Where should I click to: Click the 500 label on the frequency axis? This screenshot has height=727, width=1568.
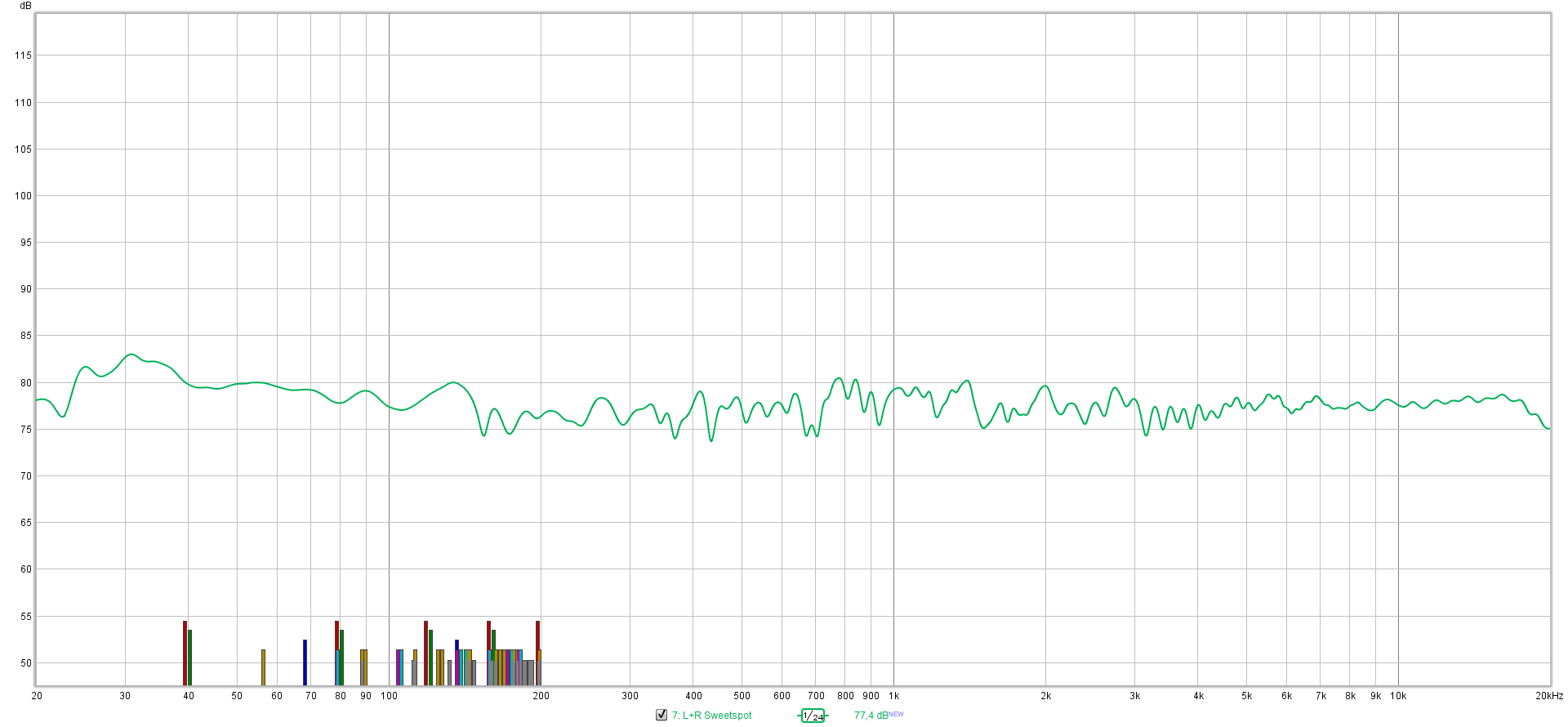click(x=742, y=696)
